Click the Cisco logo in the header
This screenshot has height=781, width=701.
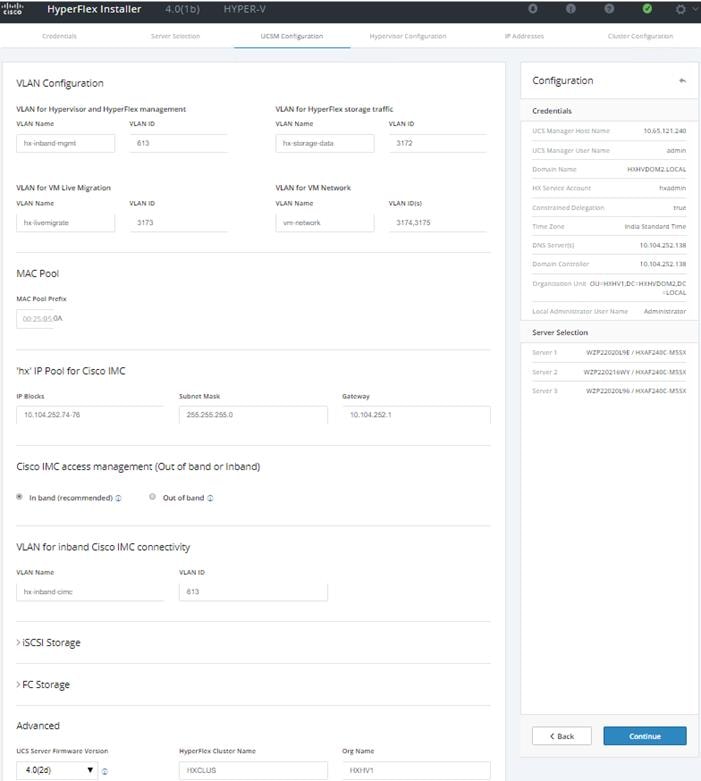tap(12, 9)
